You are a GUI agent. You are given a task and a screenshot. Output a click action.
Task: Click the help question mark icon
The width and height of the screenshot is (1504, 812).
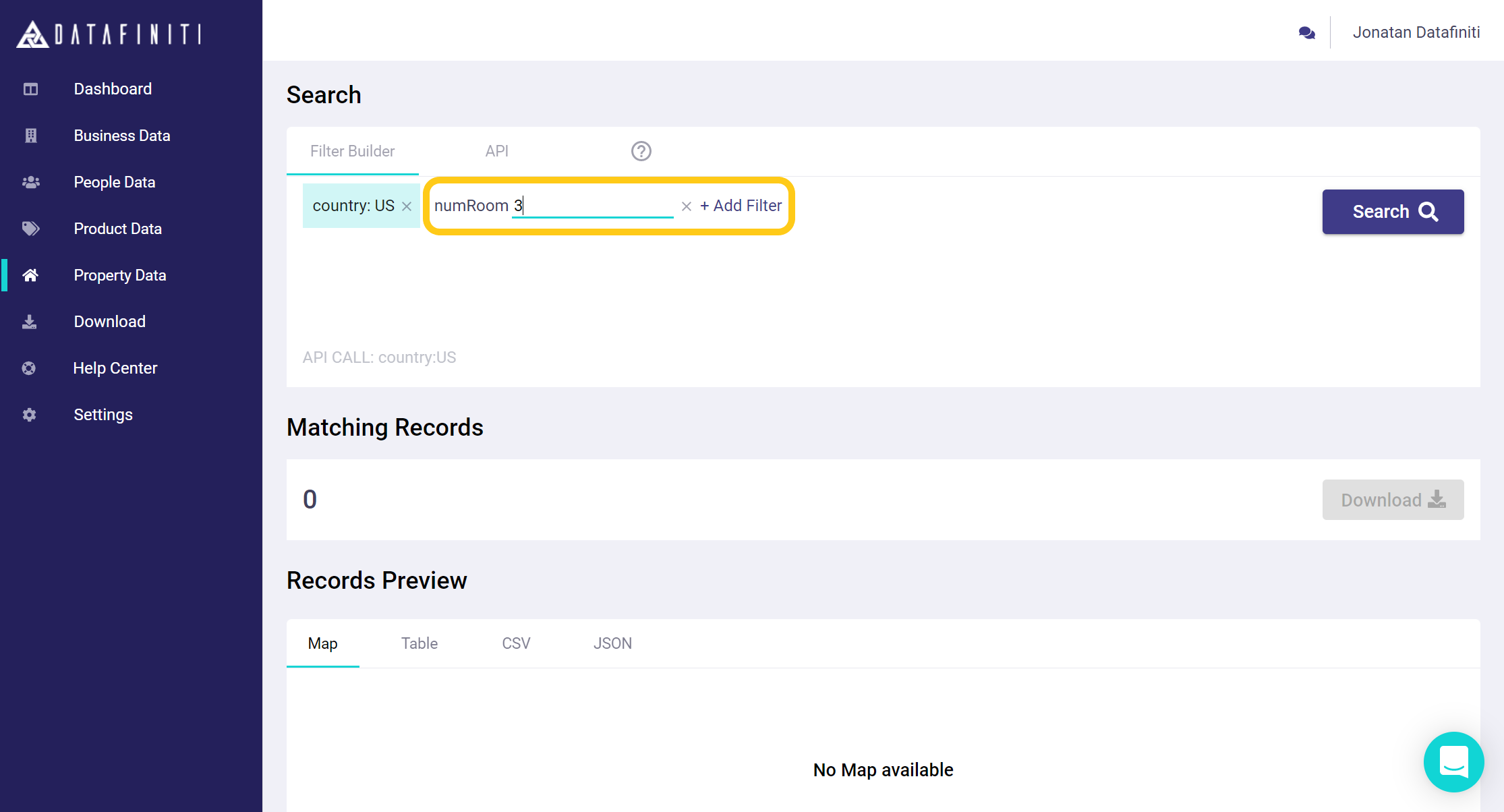(x=641, y=151)
